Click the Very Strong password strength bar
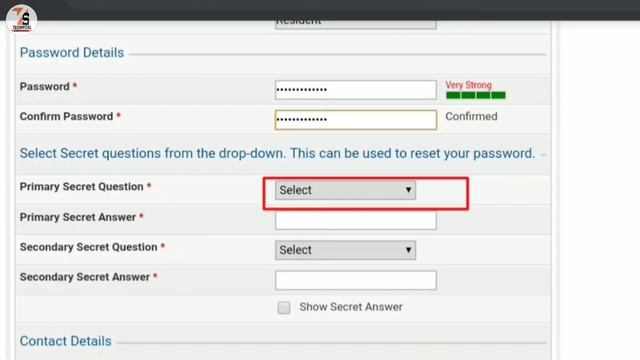 tap(476, 96)
